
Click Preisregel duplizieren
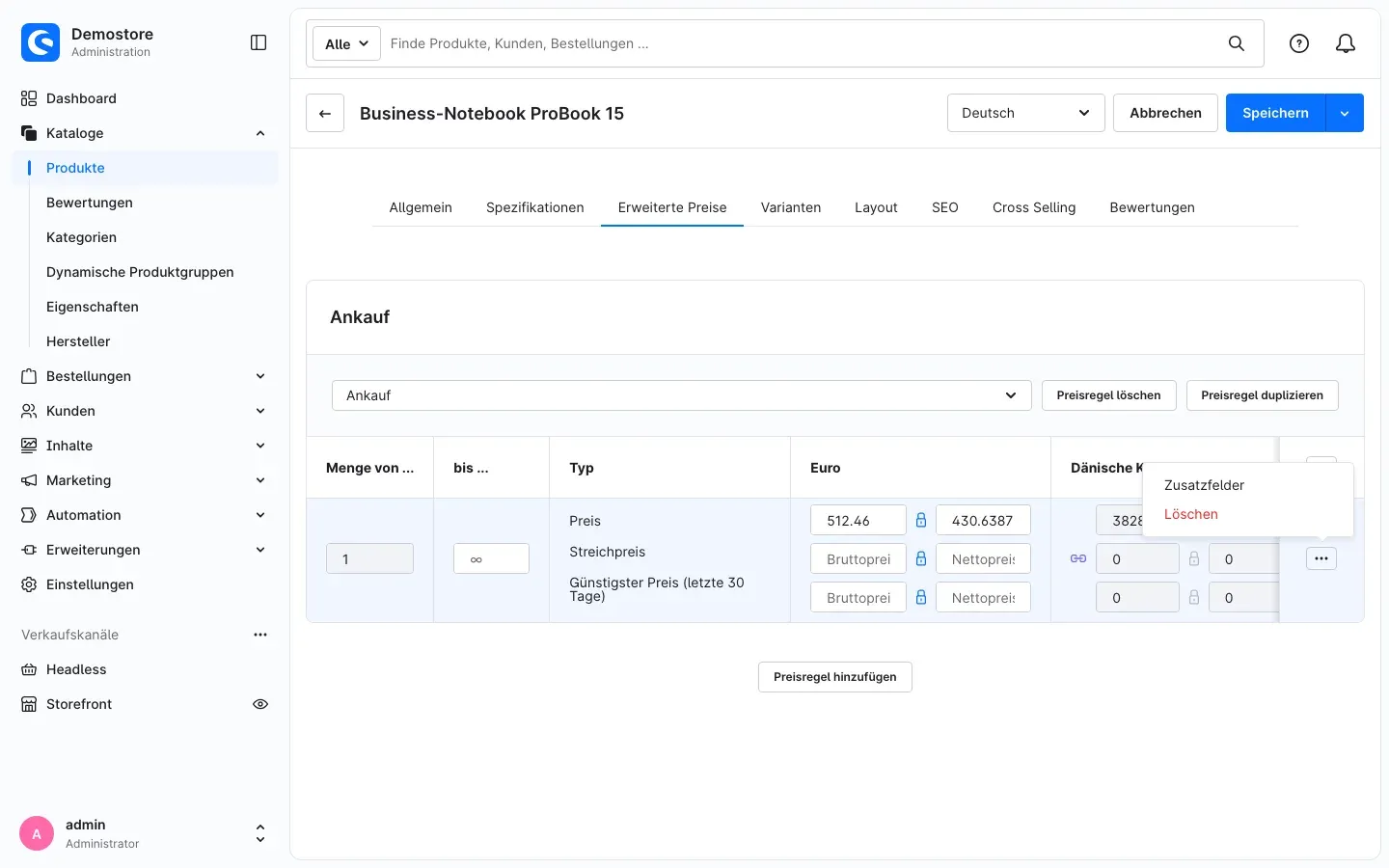click(1263, 395)
